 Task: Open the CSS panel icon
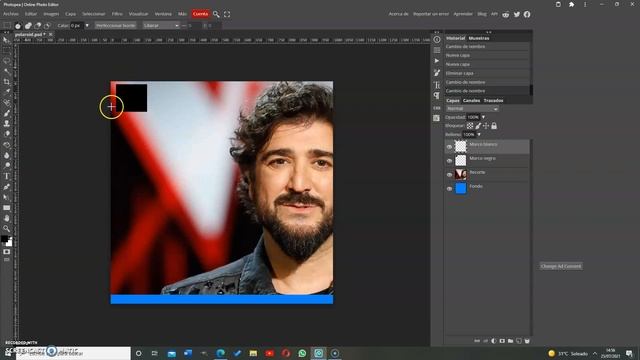tap(437, 108)
